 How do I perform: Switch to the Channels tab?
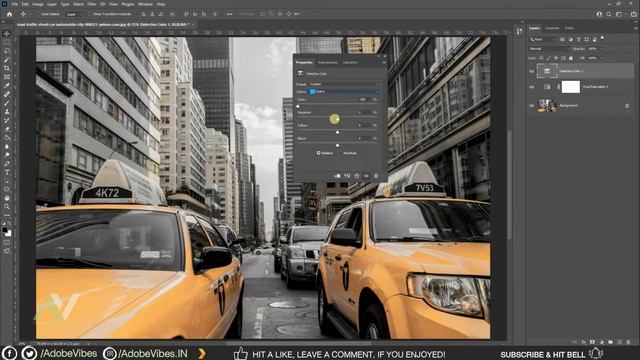[552, 28]
